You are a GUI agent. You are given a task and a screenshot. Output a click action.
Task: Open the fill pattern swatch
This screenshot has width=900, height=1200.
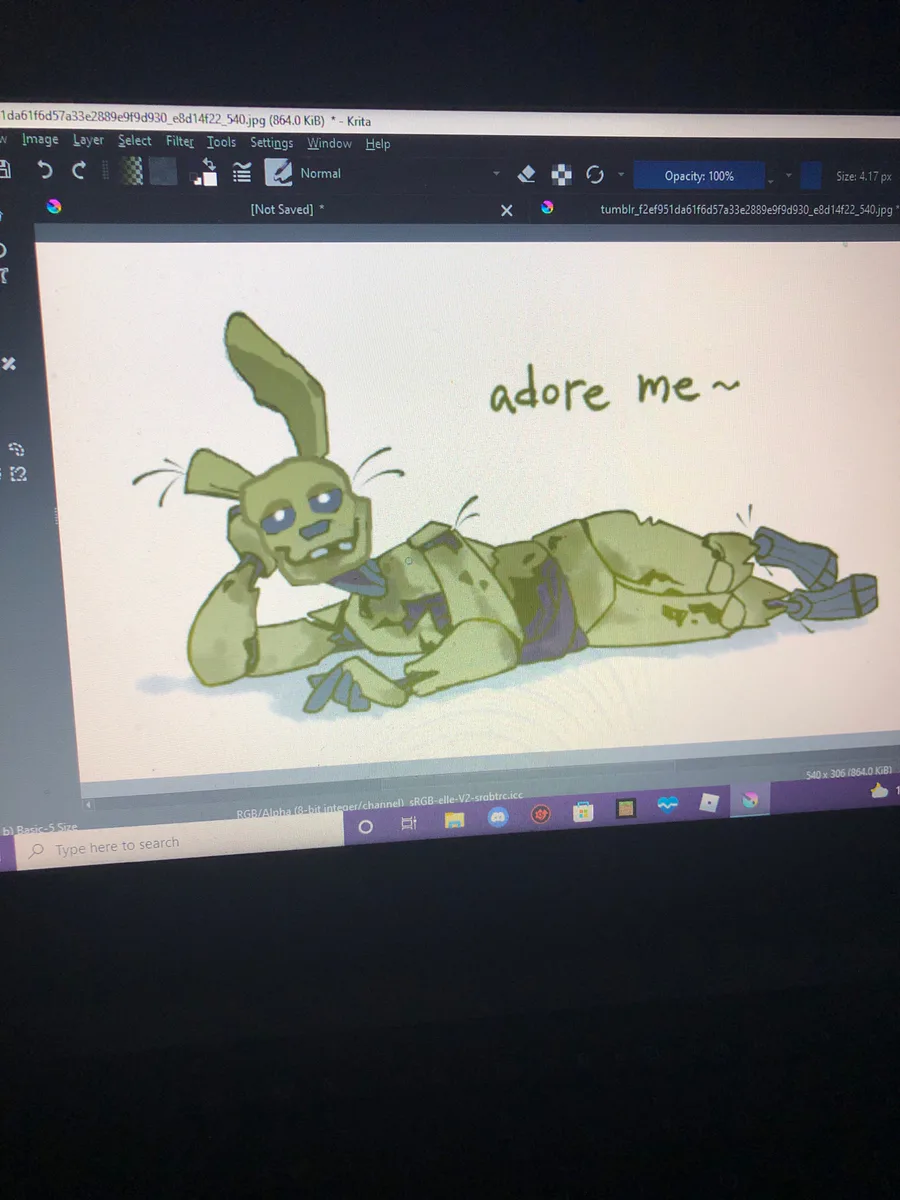tap(163, 172)
